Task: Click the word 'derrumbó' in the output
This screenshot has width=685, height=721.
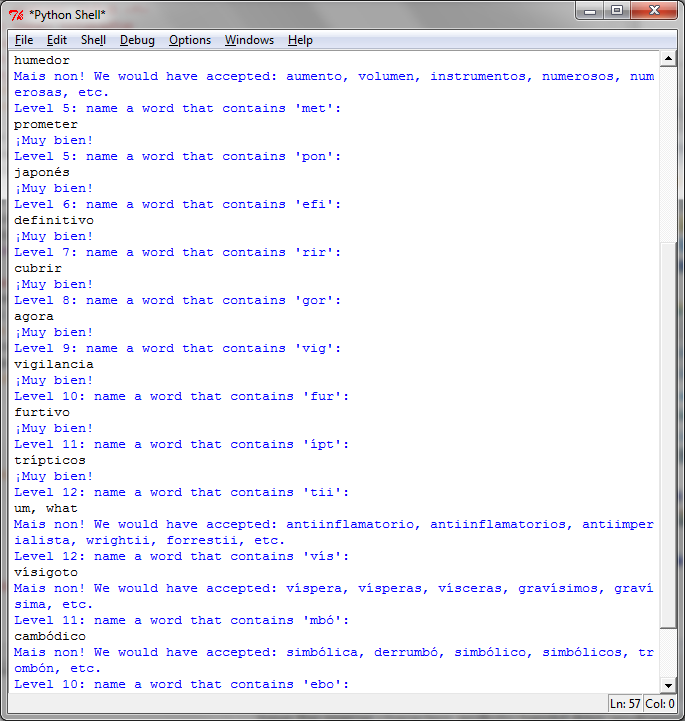Action: tap(406, 652)
